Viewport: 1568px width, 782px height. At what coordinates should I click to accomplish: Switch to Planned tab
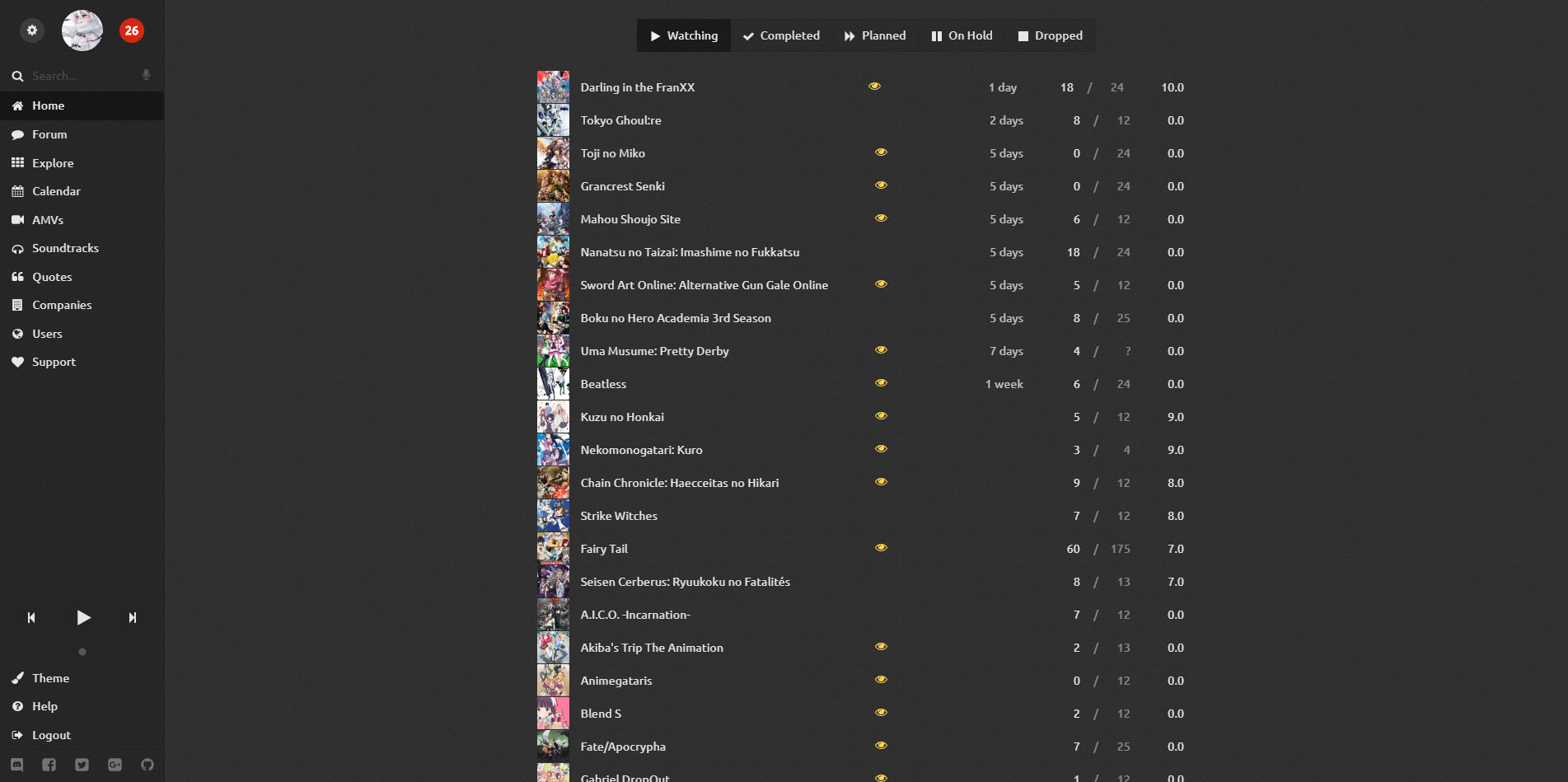pyautogui.click(x=875, y=35)
